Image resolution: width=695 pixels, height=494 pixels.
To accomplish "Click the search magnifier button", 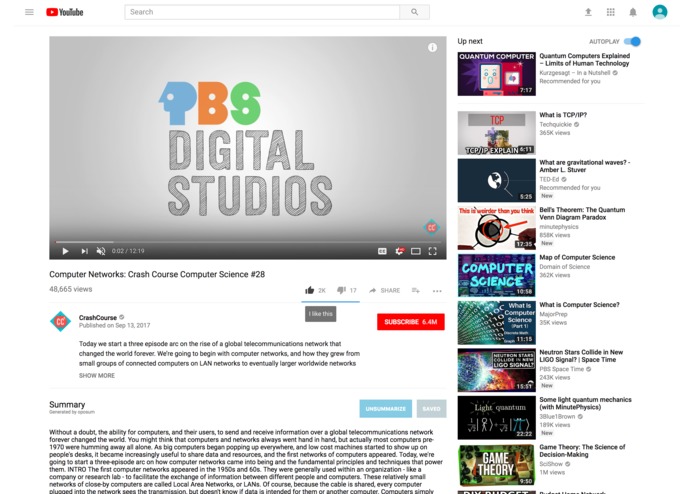I will coord(414,12).
